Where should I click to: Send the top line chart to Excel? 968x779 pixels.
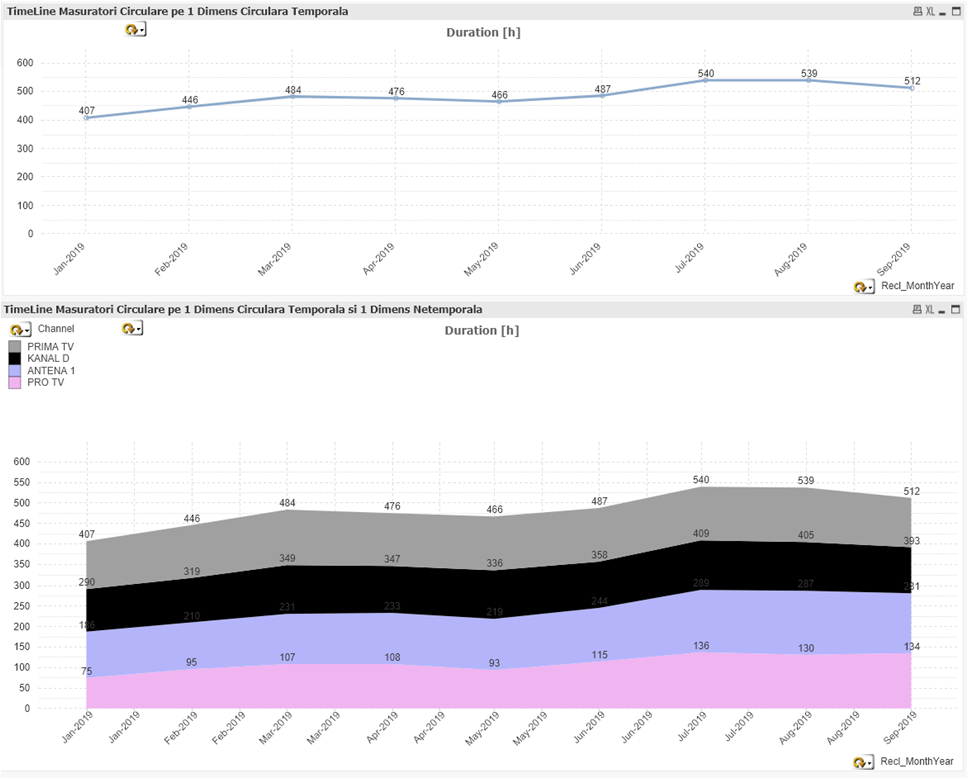pos(930,12)
